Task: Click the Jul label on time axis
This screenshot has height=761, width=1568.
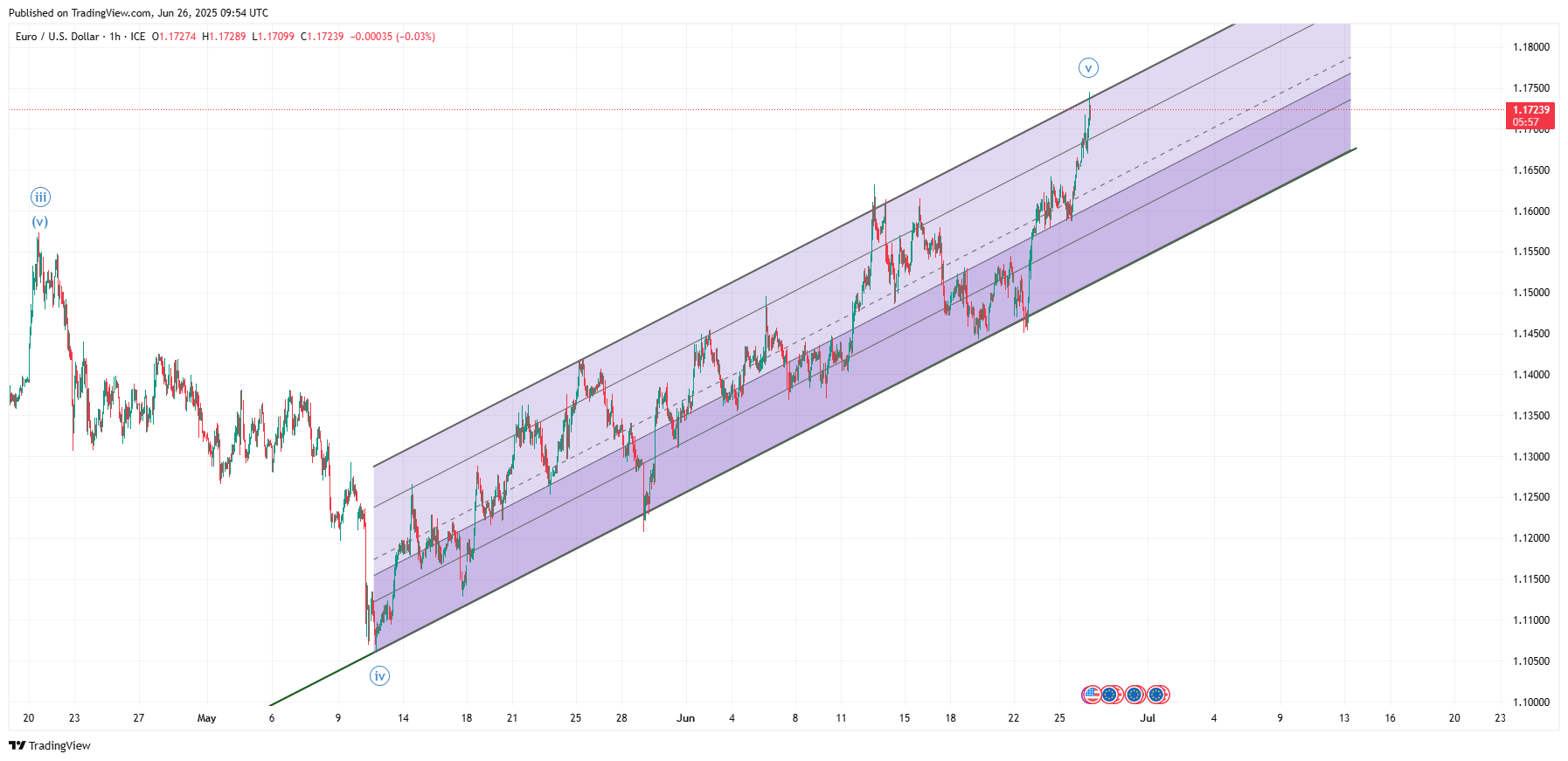Action: coord(1148,718)
